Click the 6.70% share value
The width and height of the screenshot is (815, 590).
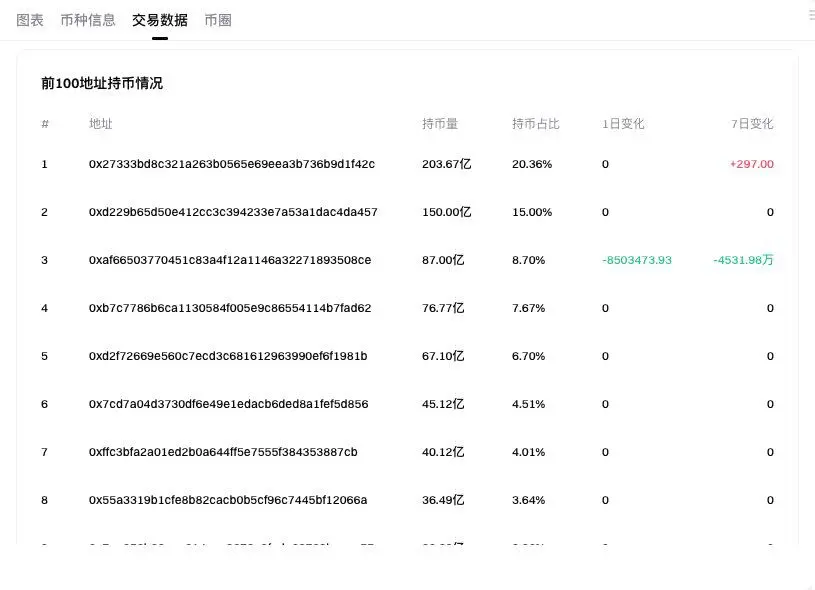(x=528, y=356)
